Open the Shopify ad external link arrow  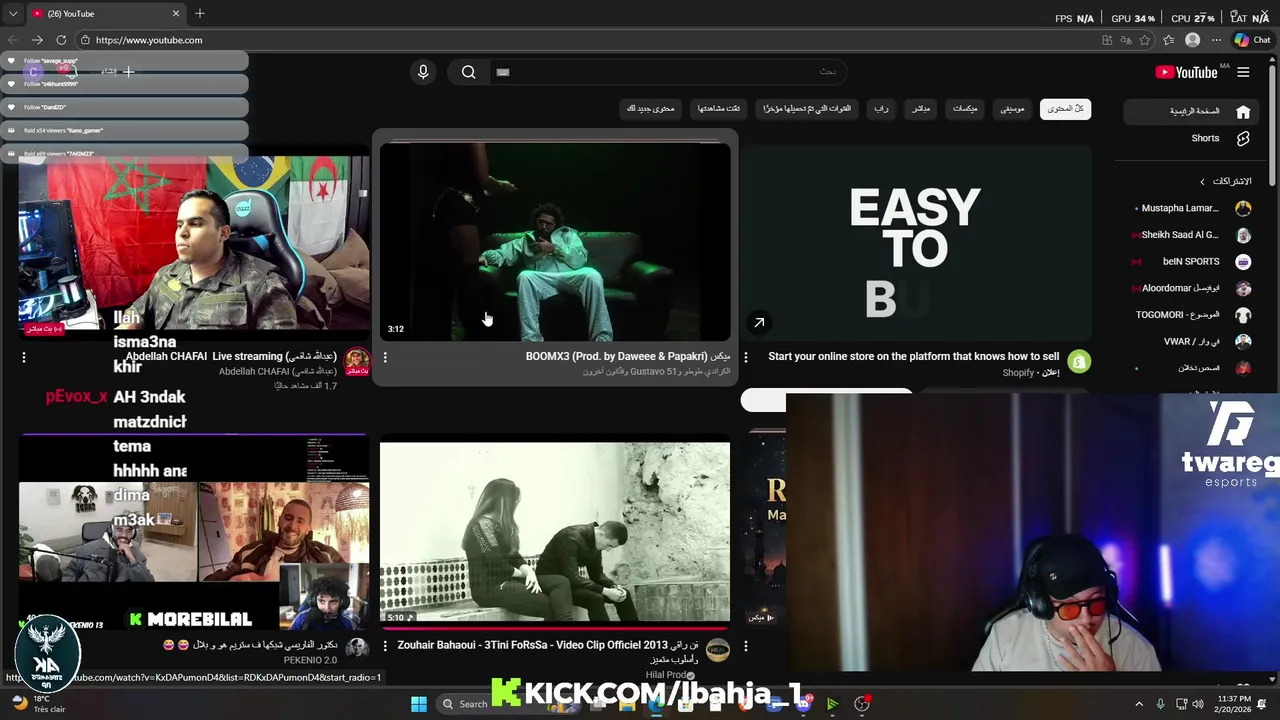(x=759, y=322)
